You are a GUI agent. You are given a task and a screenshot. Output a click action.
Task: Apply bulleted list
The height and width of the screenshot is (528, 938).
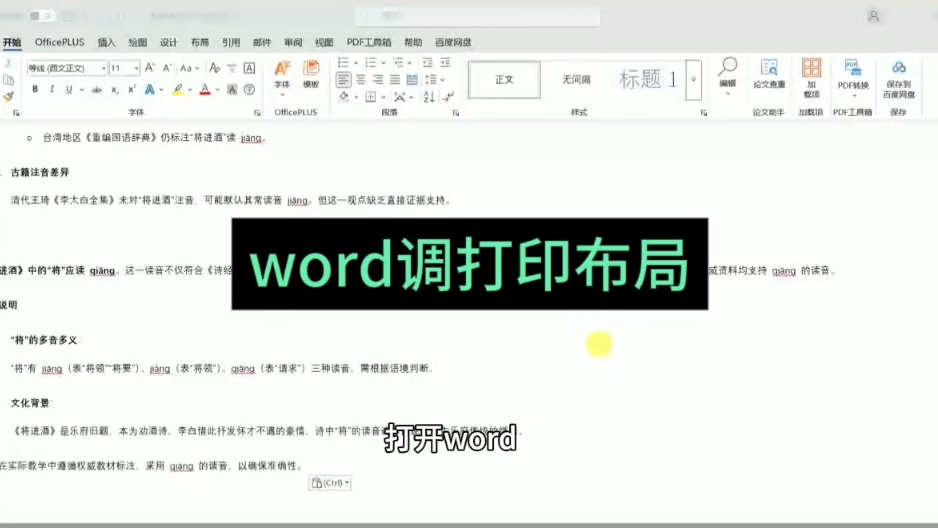point(343,62)
